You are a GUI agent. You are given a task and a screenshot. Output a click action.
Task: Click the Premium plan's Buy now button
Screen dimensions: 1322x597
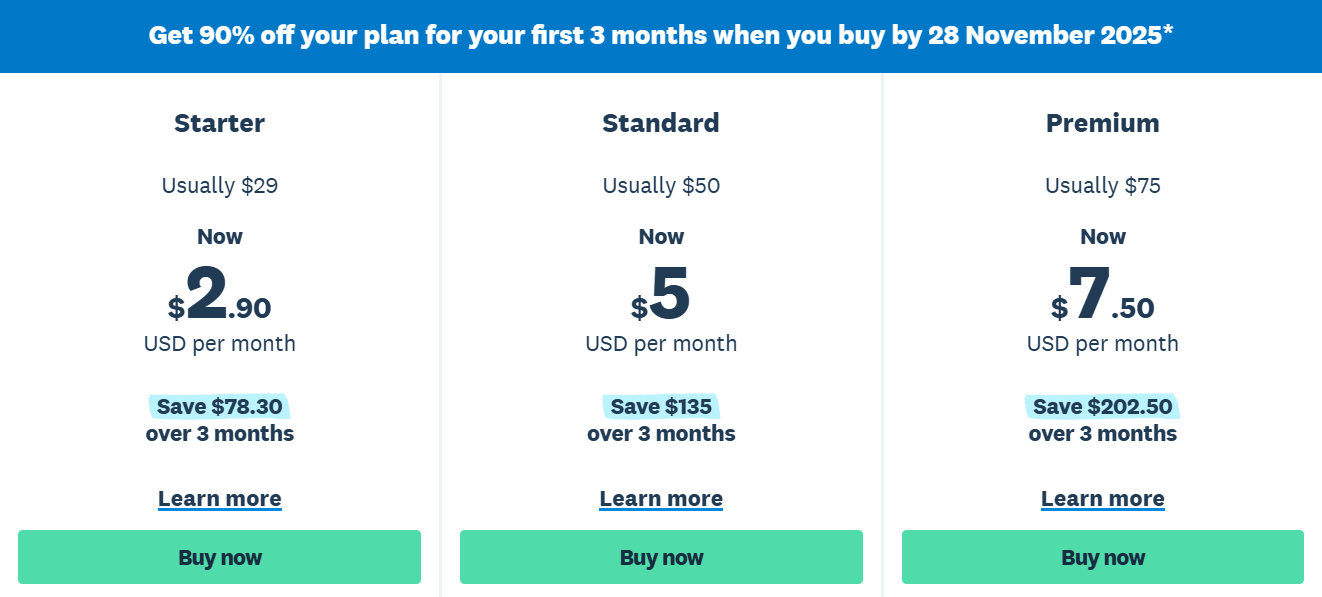pos(1103,557)
